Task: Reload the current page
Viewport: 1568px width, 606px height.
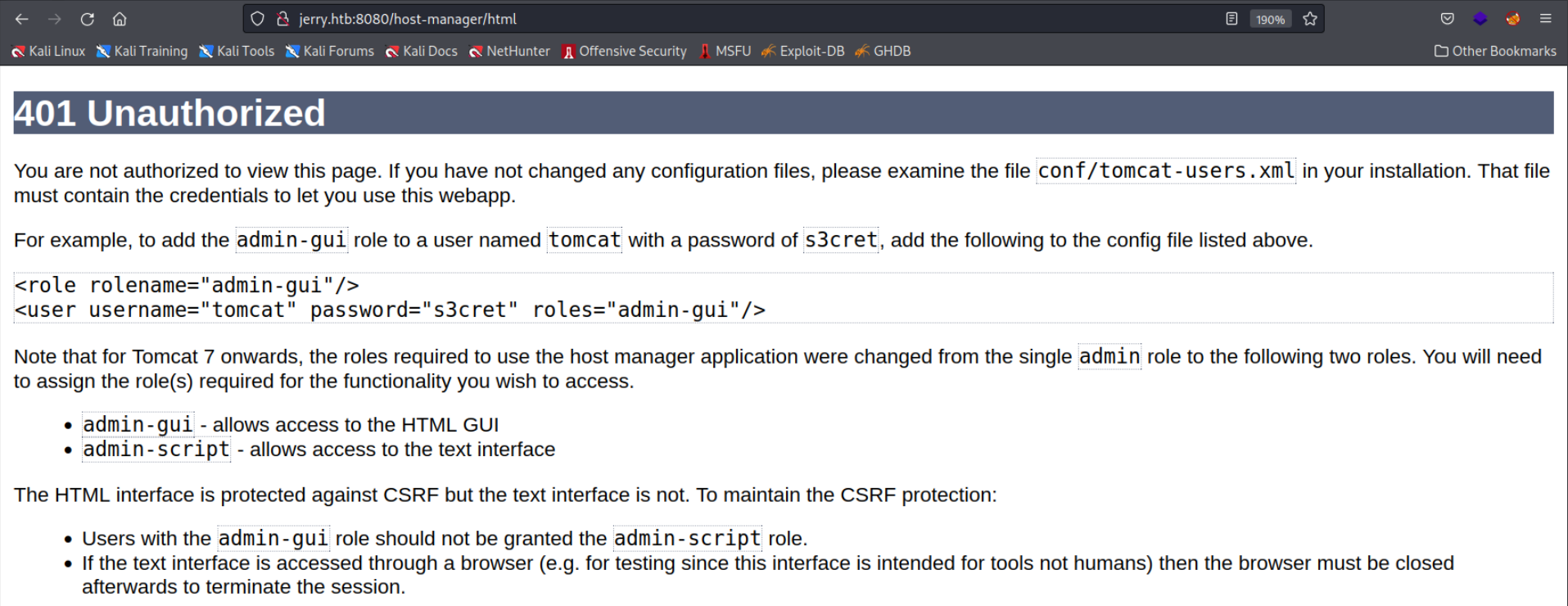Action: pos(88,19)
